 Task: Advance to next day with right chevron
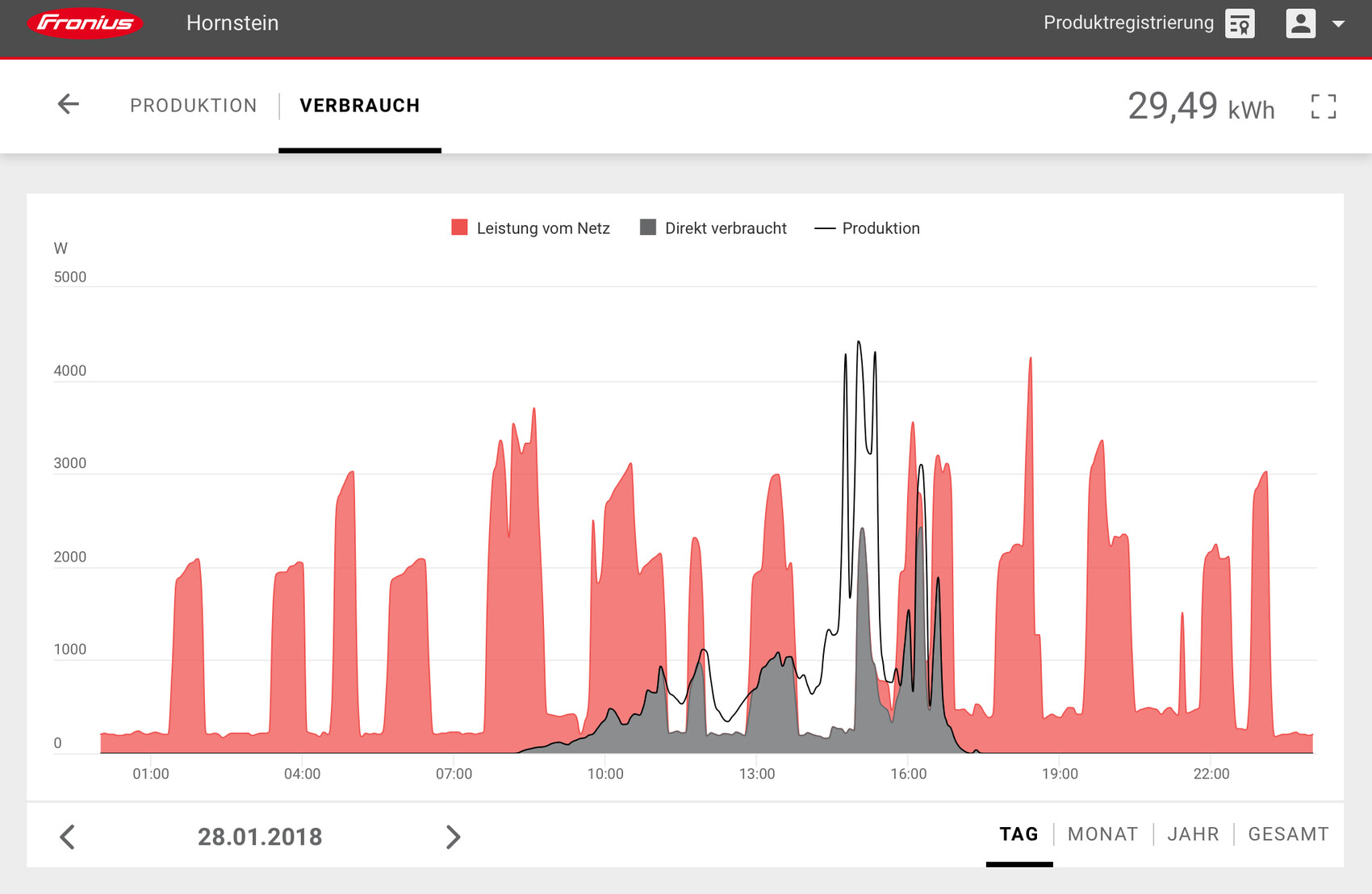453,837
